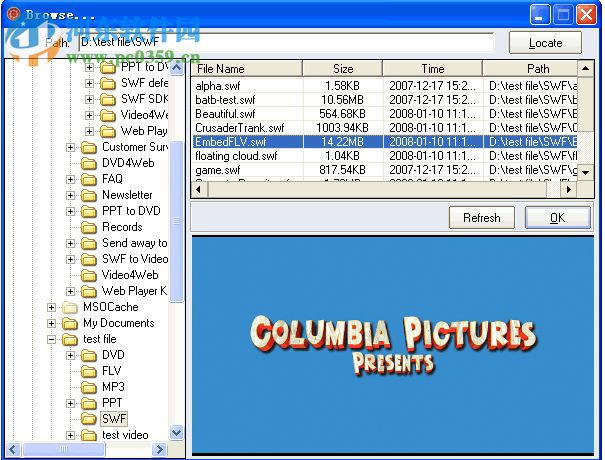Image resolution: width=605 pixels, height=460 pixels.
Task: Open the Video4Web folder icon
Action: click(89, 275)
